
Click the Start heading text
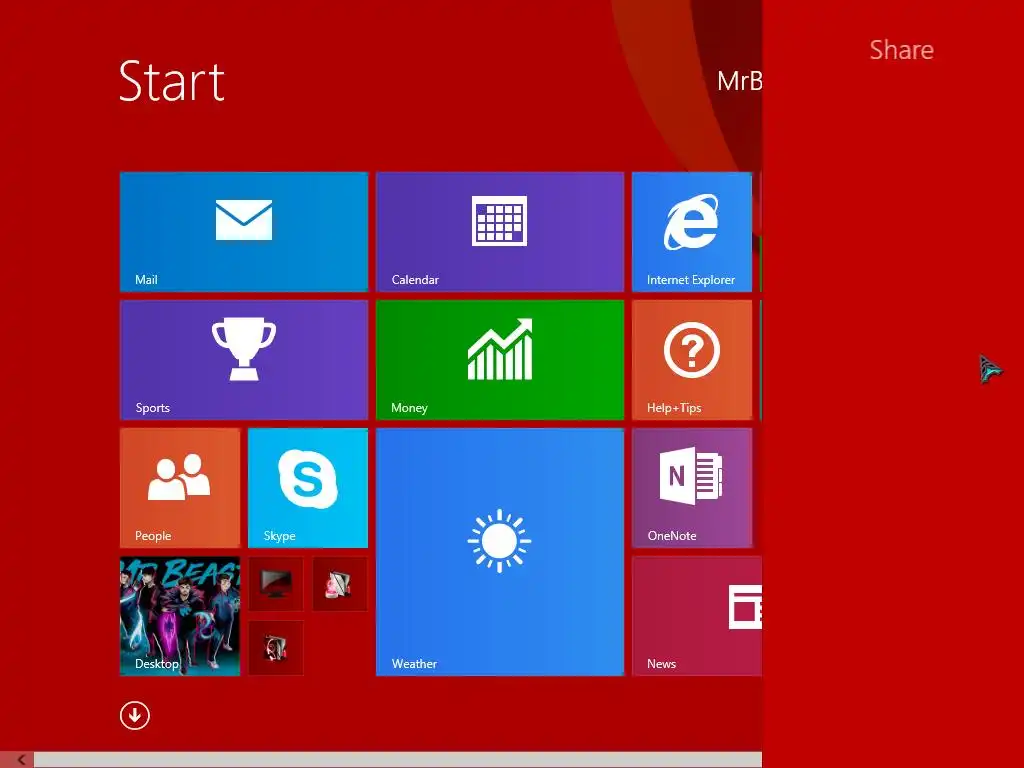172,81
